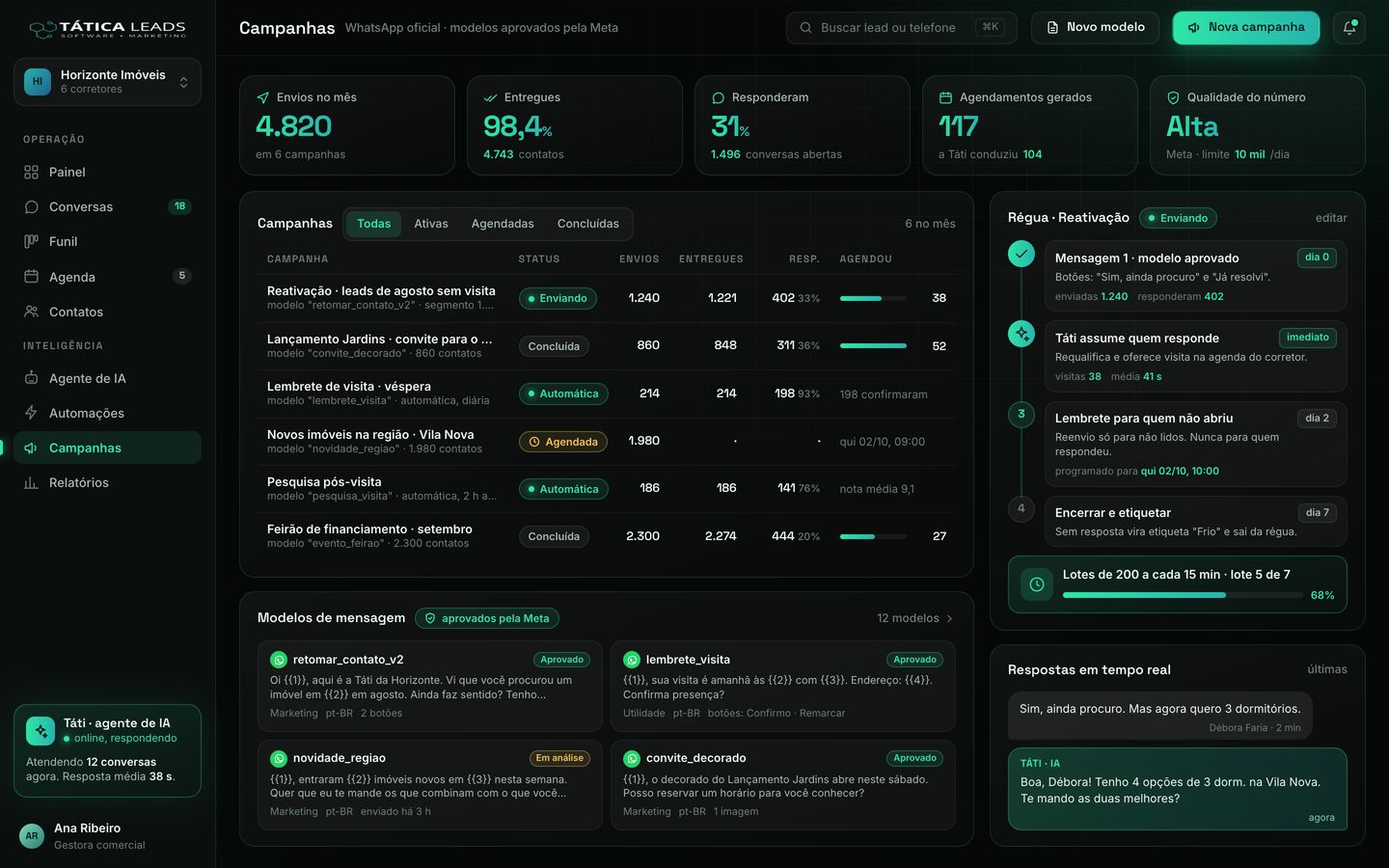Open Débora Faria's reply message
The height and width of the screenshot is (868, 1389).
coord(1159,716)
